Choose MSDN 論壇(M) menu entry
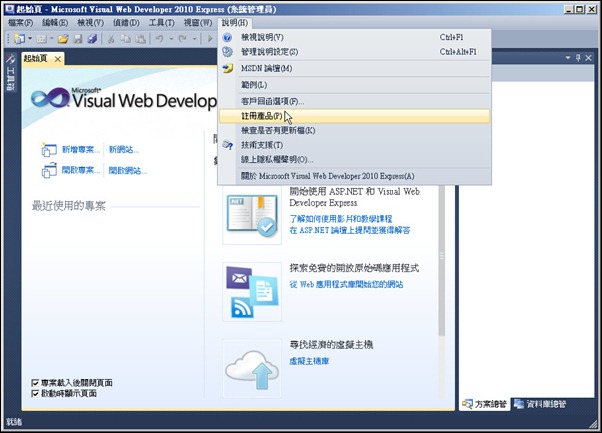The width and height of the screenshot is (602, 433). click(x=355, y=68)
